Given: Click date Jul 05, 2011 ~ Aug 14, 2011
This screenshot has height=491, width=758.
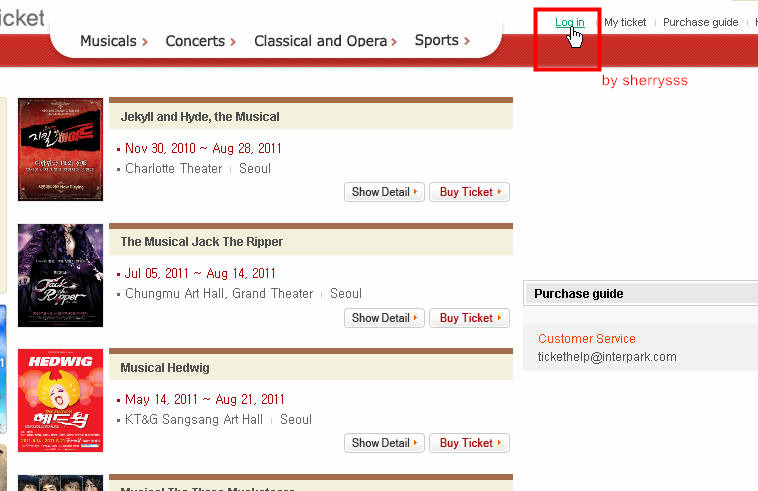Looking at the screenshot, I should pos(200,274).
